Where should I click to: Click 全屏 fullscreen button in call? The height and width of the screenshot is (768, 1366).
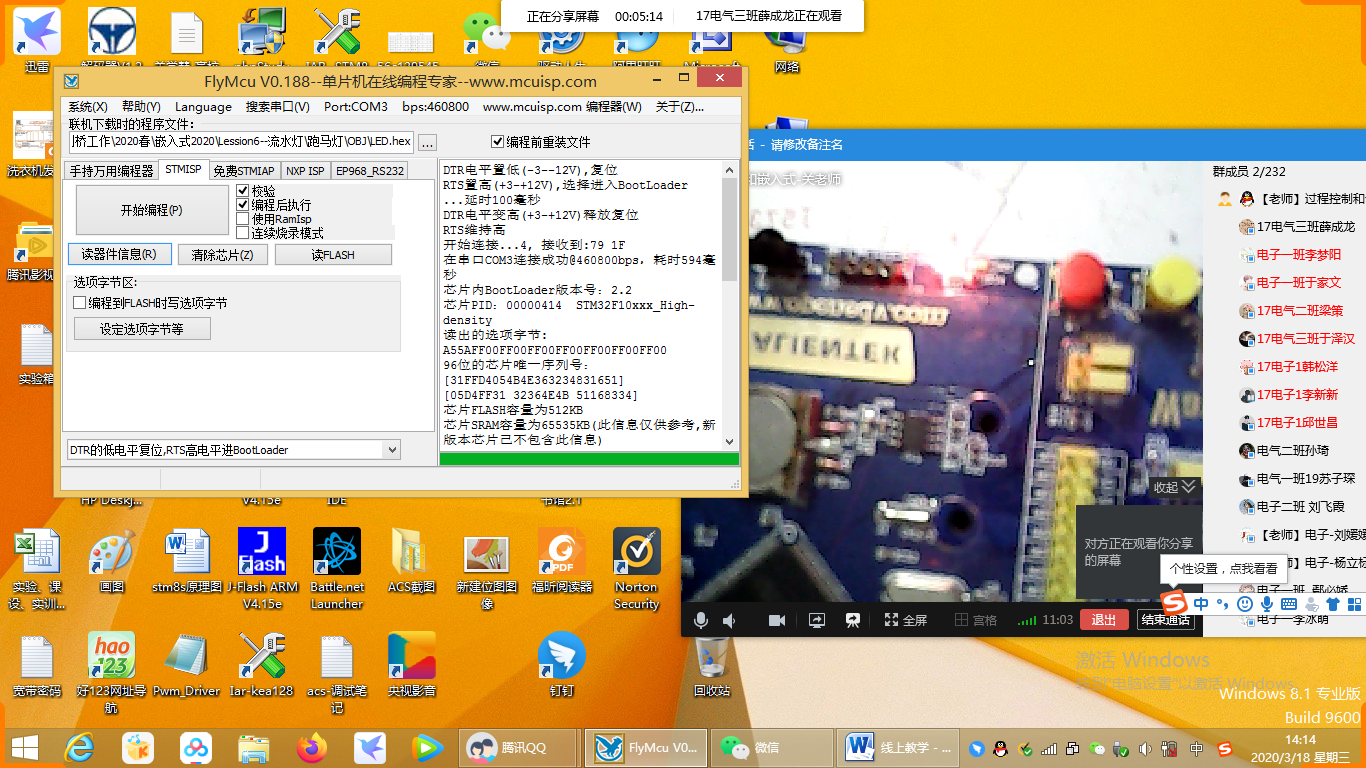tap(905, 620)
